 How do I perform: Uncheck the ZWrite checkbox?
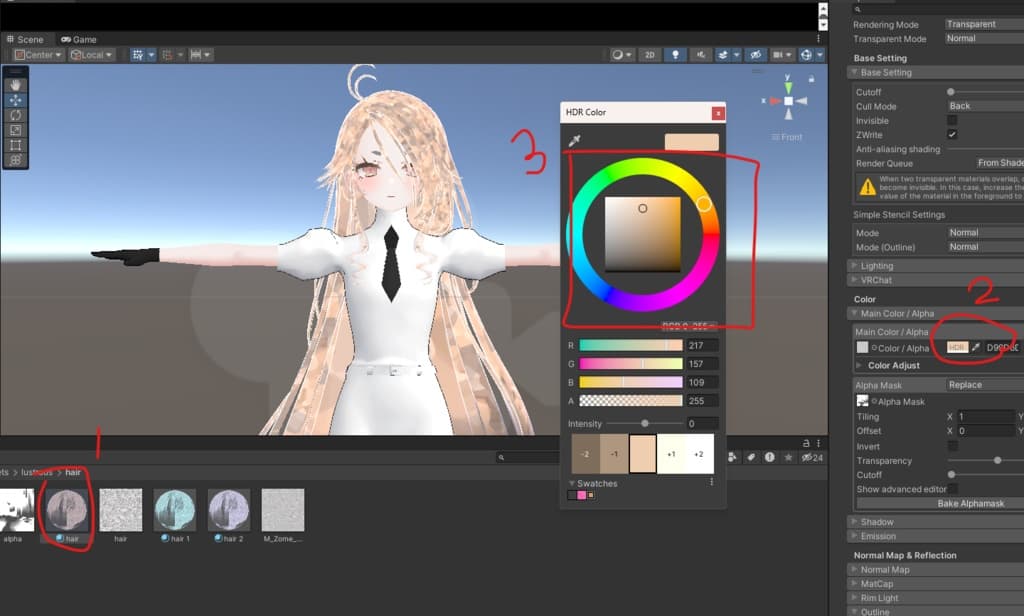pyautogui.click(x=952, y=134)
